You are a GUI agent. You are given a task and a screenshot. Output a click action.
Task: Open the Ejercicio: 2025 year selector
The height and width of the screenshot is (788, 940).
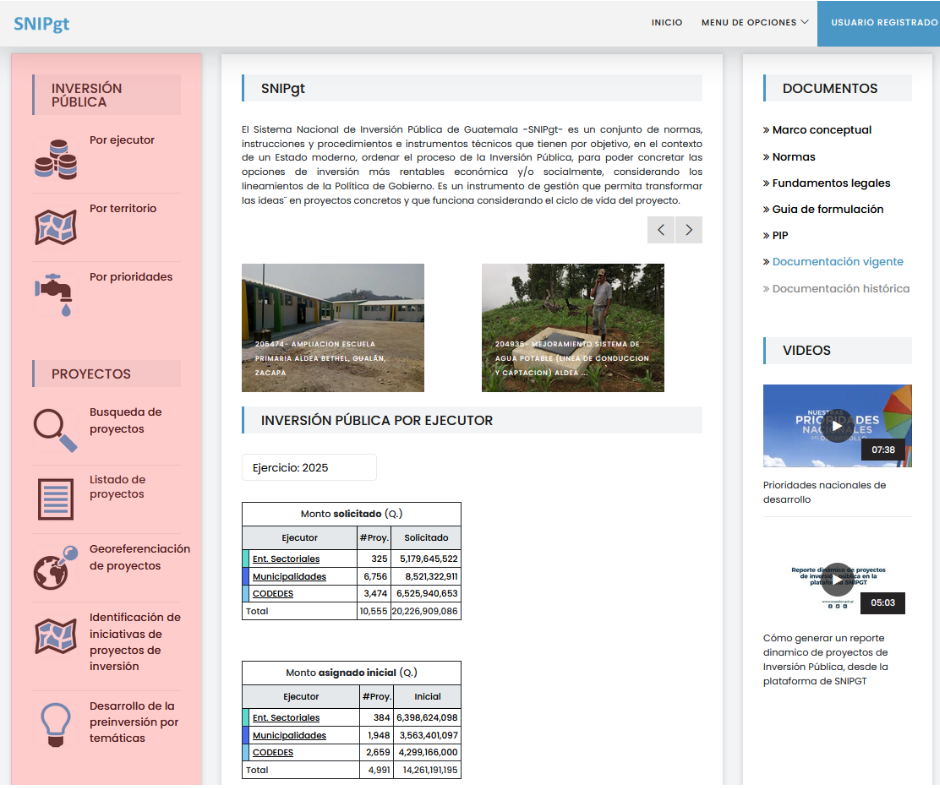click(x=309, y=468)
